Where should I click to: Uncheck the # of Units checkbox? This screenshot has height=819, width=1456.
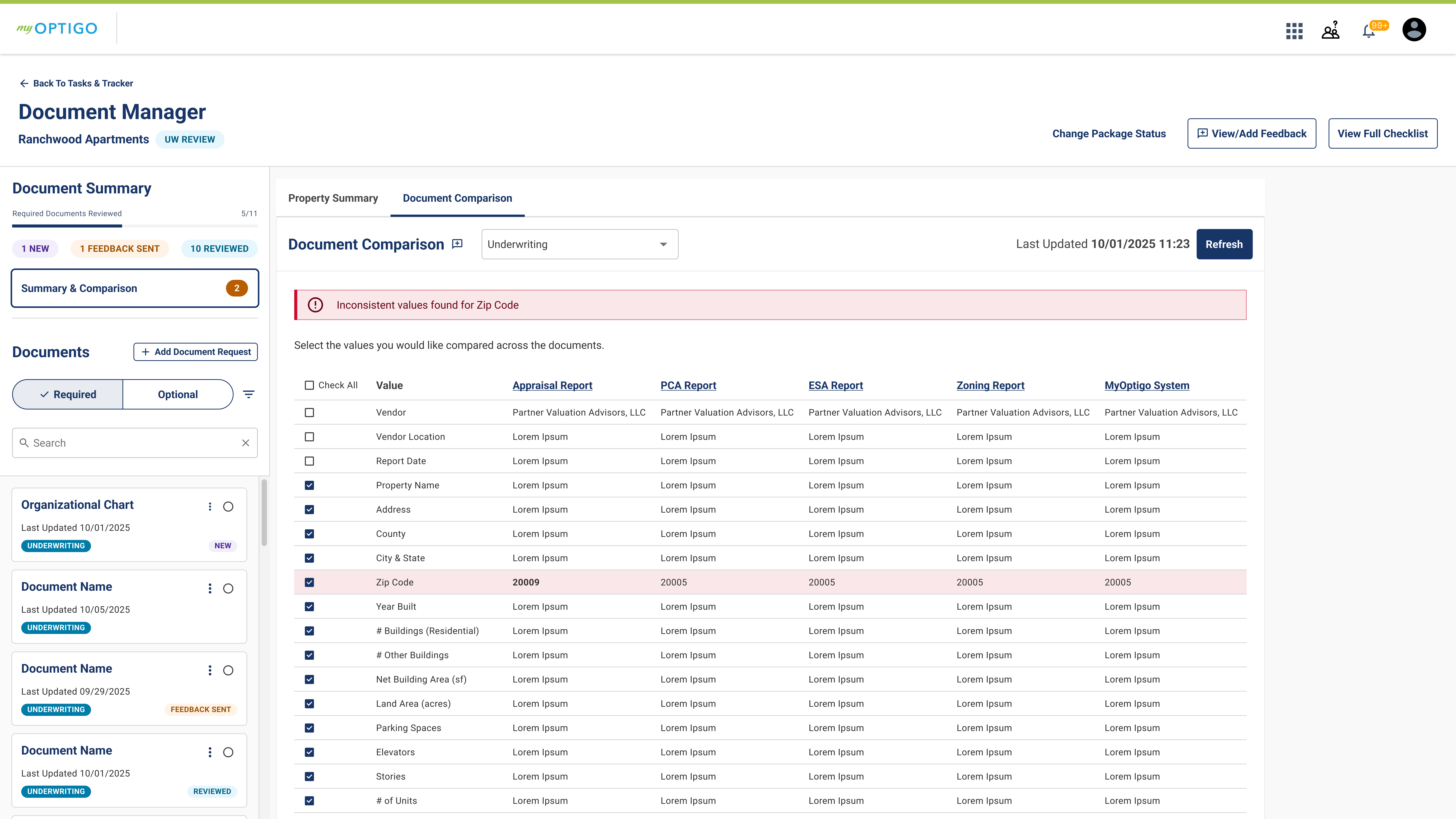309,801
